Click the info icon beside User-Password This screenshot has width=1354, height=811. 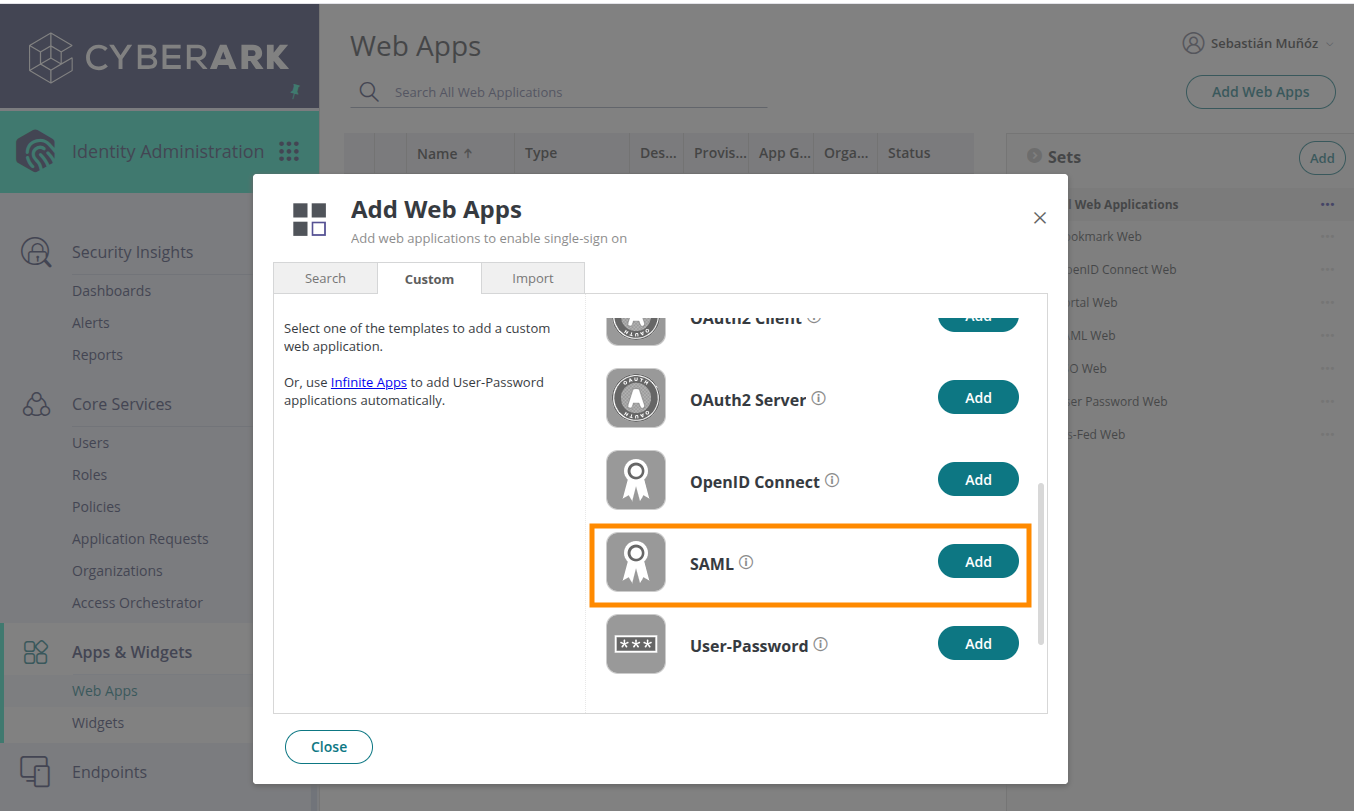(821, 645)
